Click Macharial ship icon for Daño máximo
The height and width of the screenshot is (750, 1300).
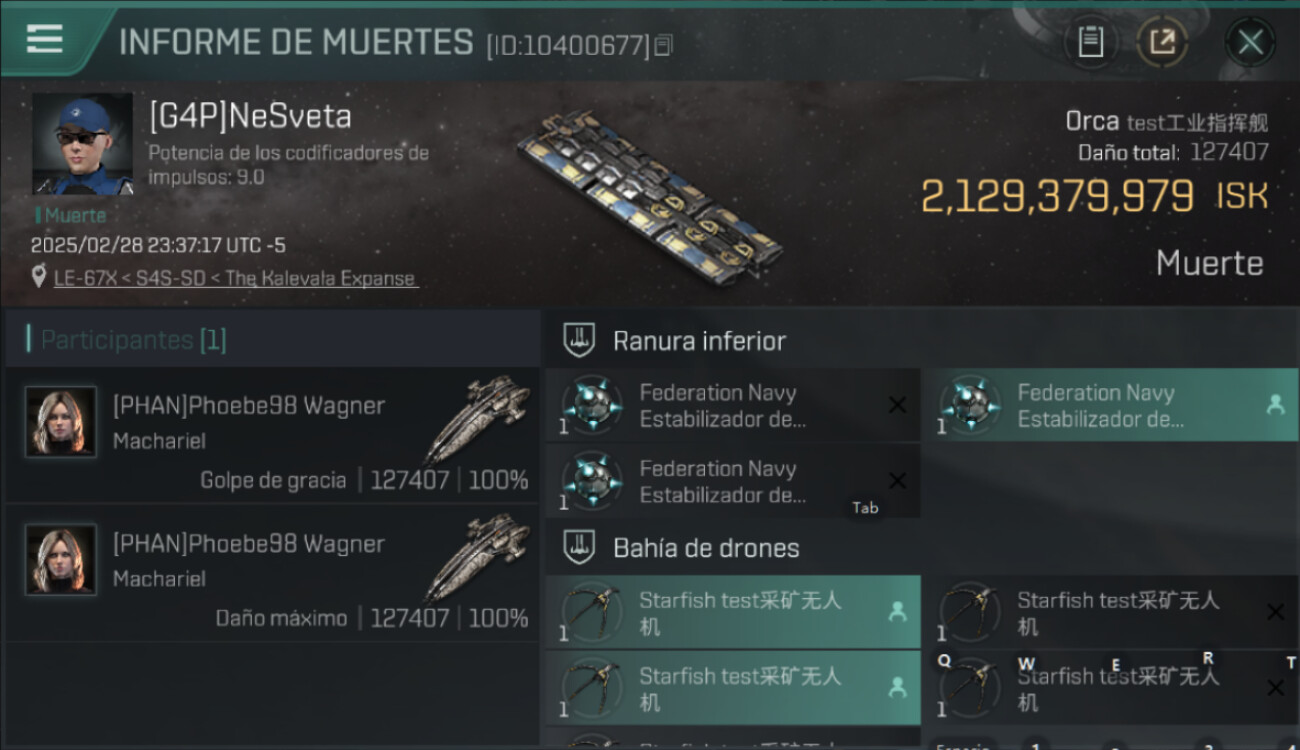477,558
